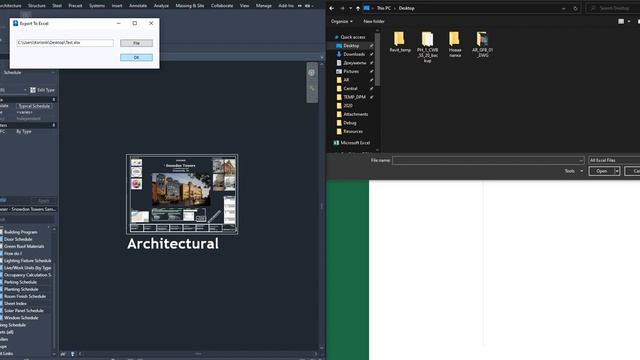
Task: Select Room Finish Schedule in browser
Action: 25,296
